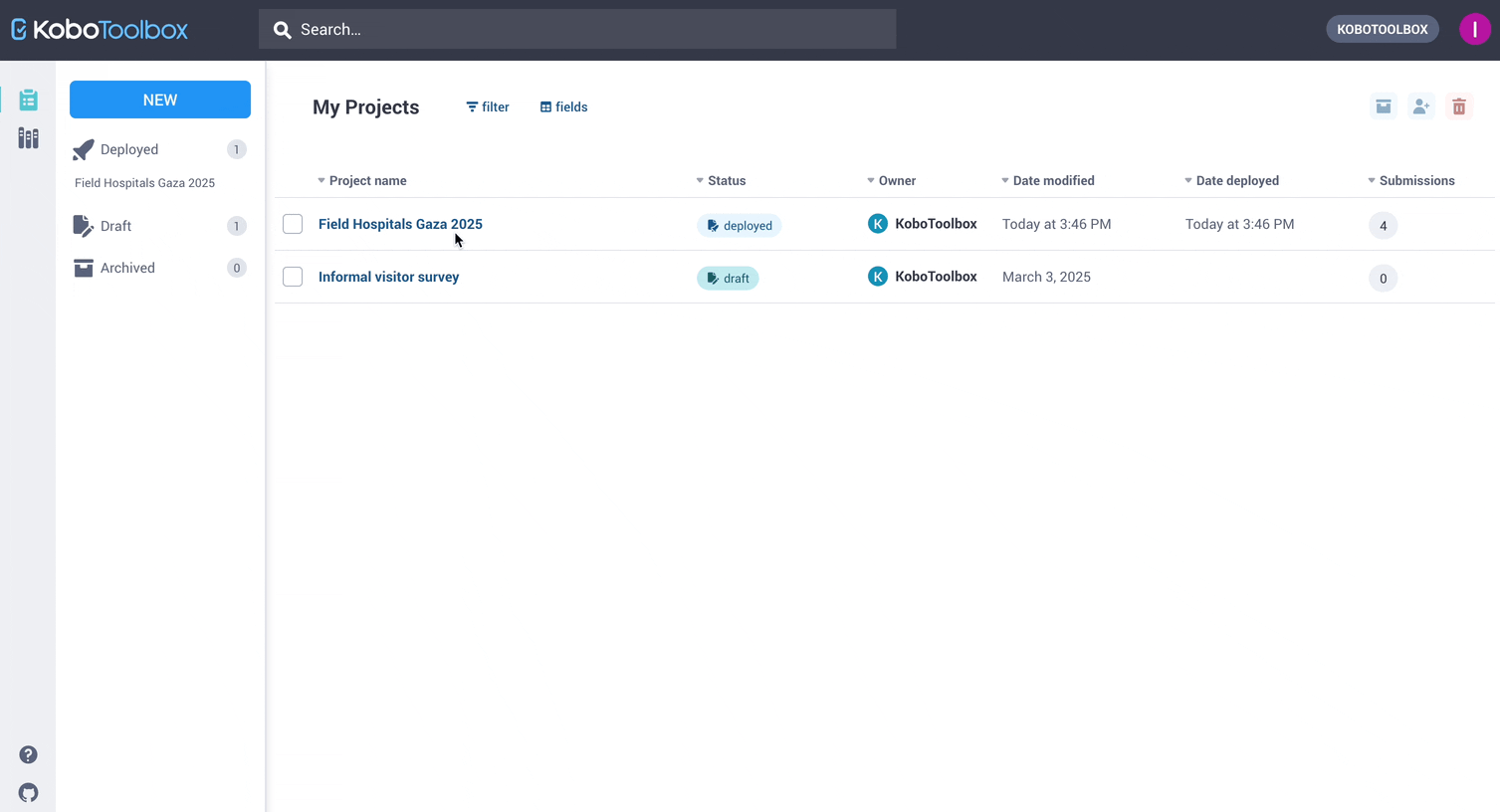Viewport: 1500px width, 812px height.
Task: Click the share project user icon
Action: pos(1421,106)
